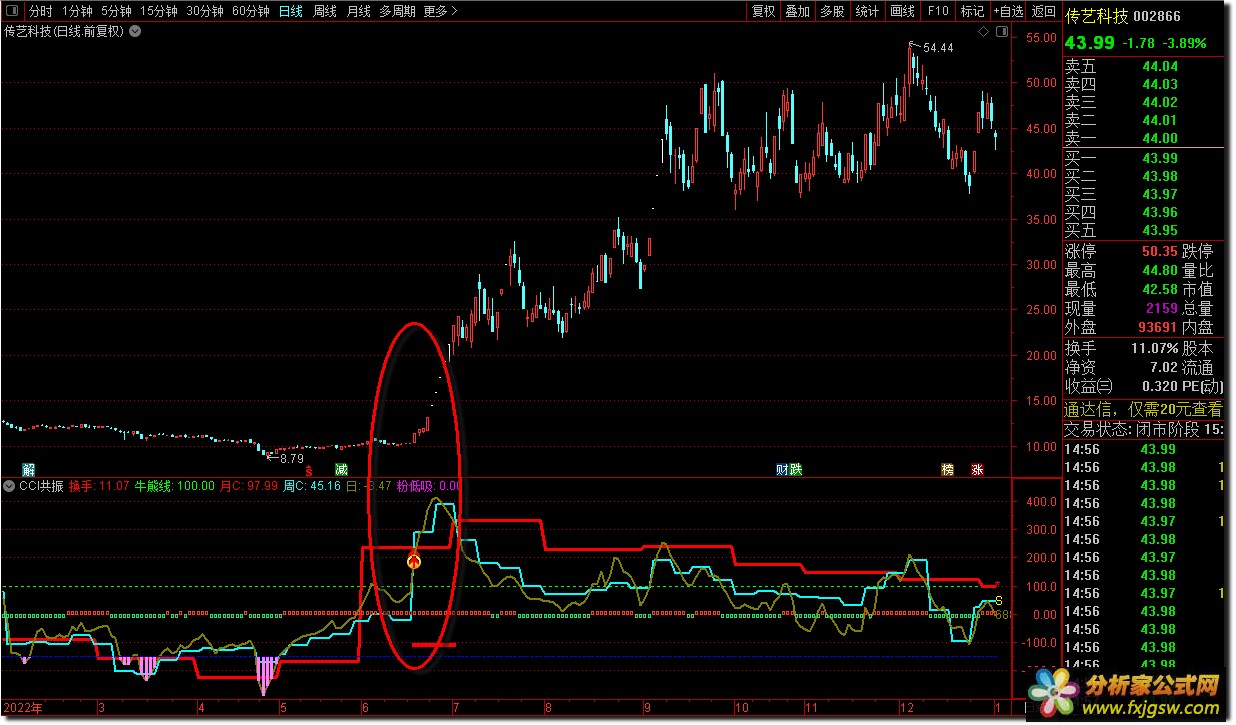Switch to the 5分钟 period tab
The width and height of the screenshot is (1236, 725).
(x=116, y=11)
